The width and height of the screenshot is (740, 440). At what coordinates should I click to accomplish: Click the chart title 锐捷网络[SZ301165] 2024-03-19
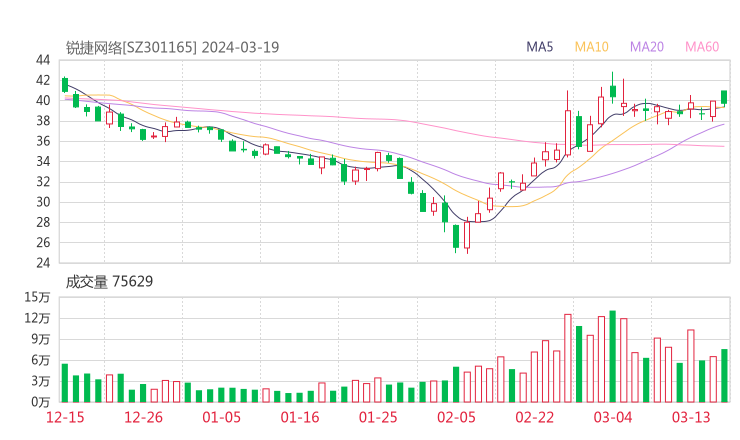[172, 47]
